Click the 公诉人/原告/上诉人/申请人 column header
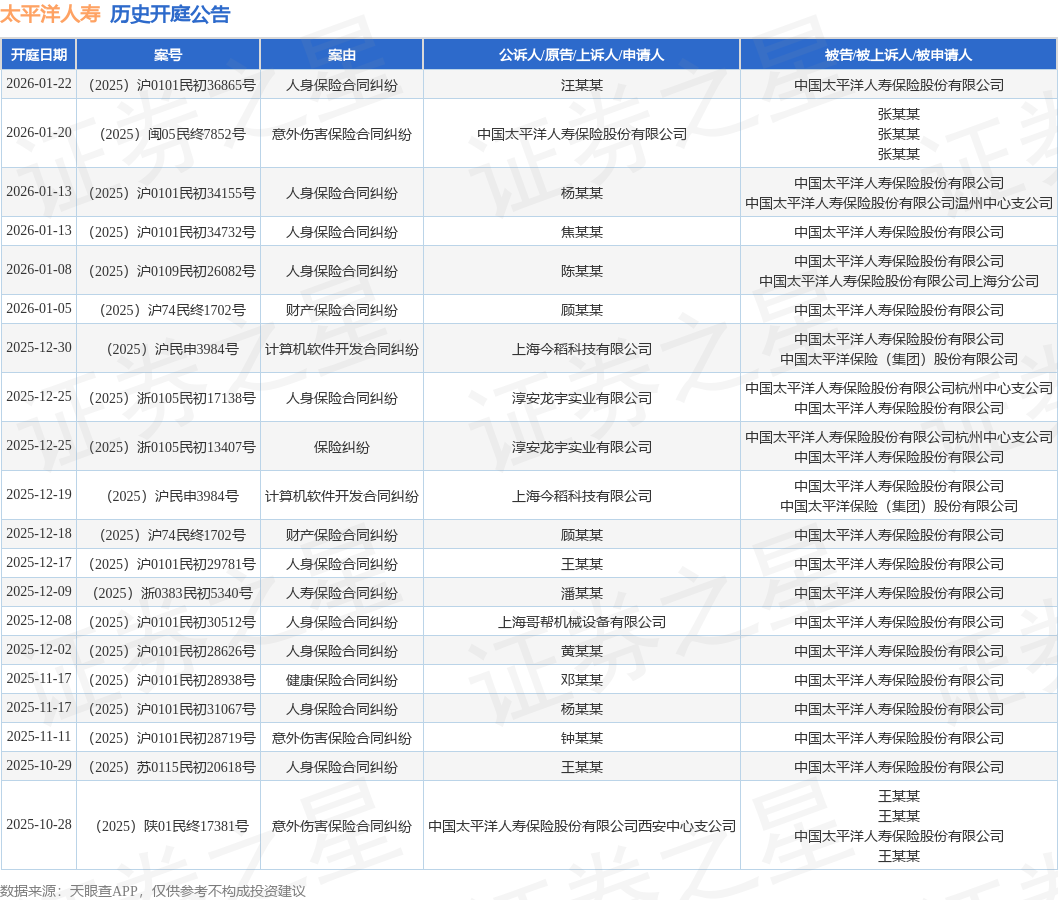This screenshot has height=900, width=1058. (x=582, y=55)
